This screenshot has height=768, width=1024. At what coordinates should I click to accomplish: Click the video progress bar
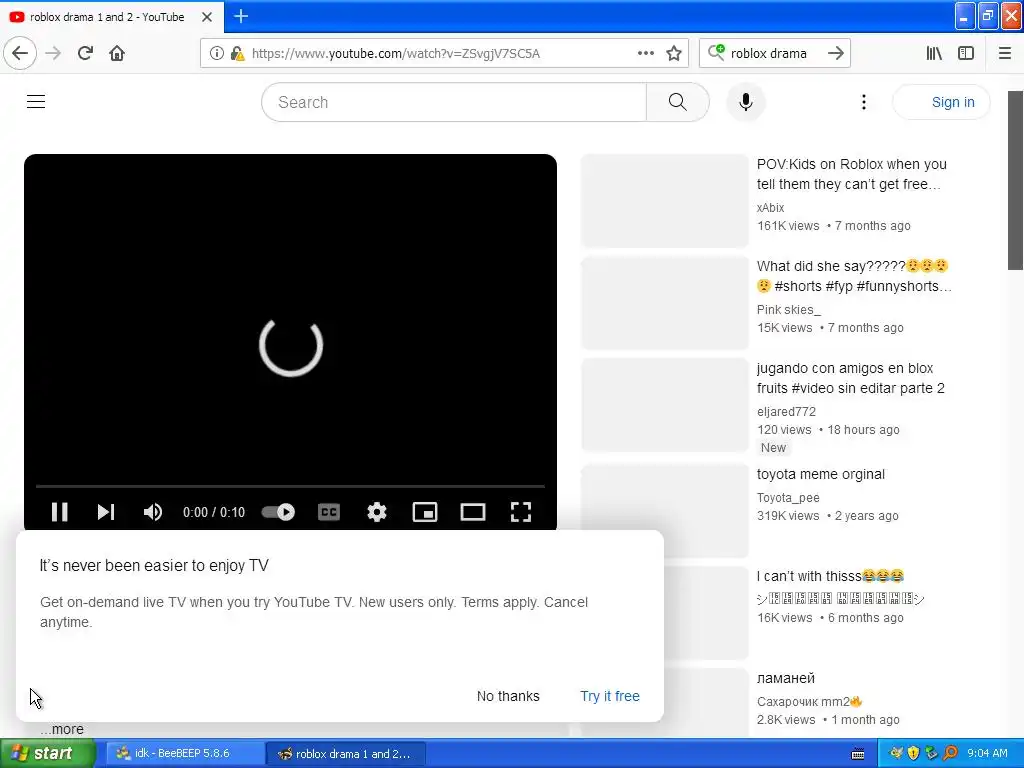pos(290,487)
